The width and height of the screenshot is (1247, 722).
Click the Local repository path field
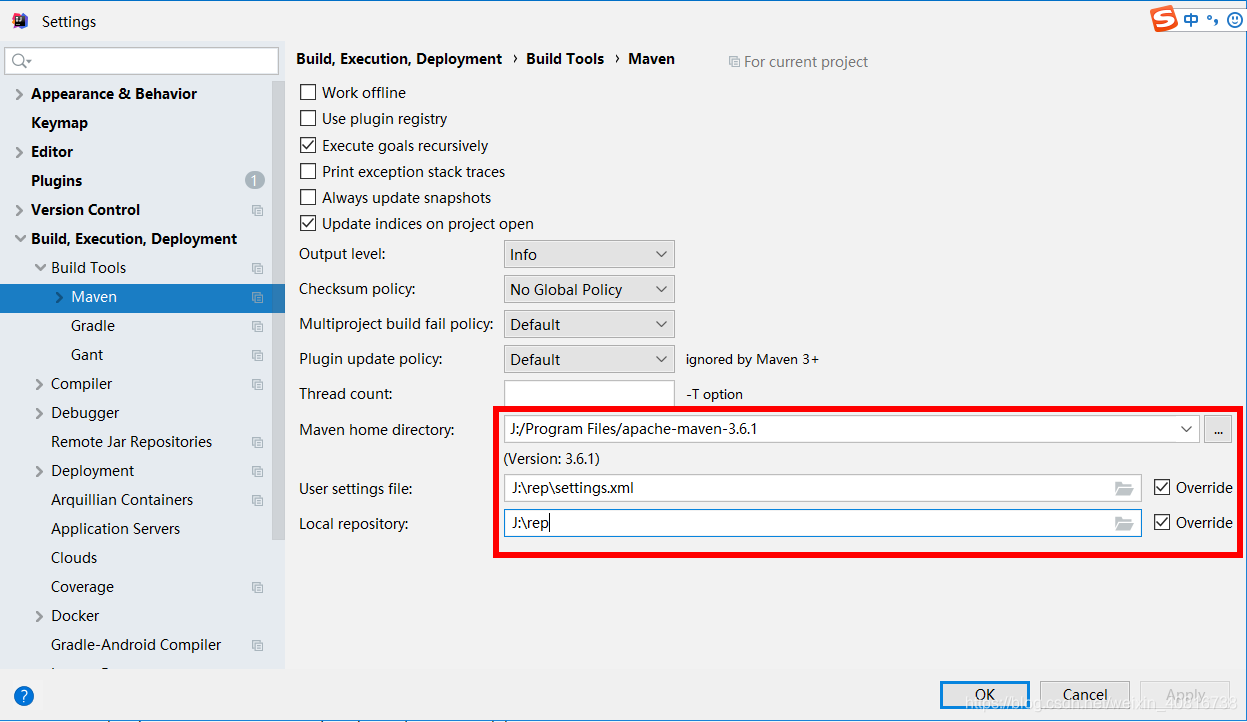coord(822,523)
